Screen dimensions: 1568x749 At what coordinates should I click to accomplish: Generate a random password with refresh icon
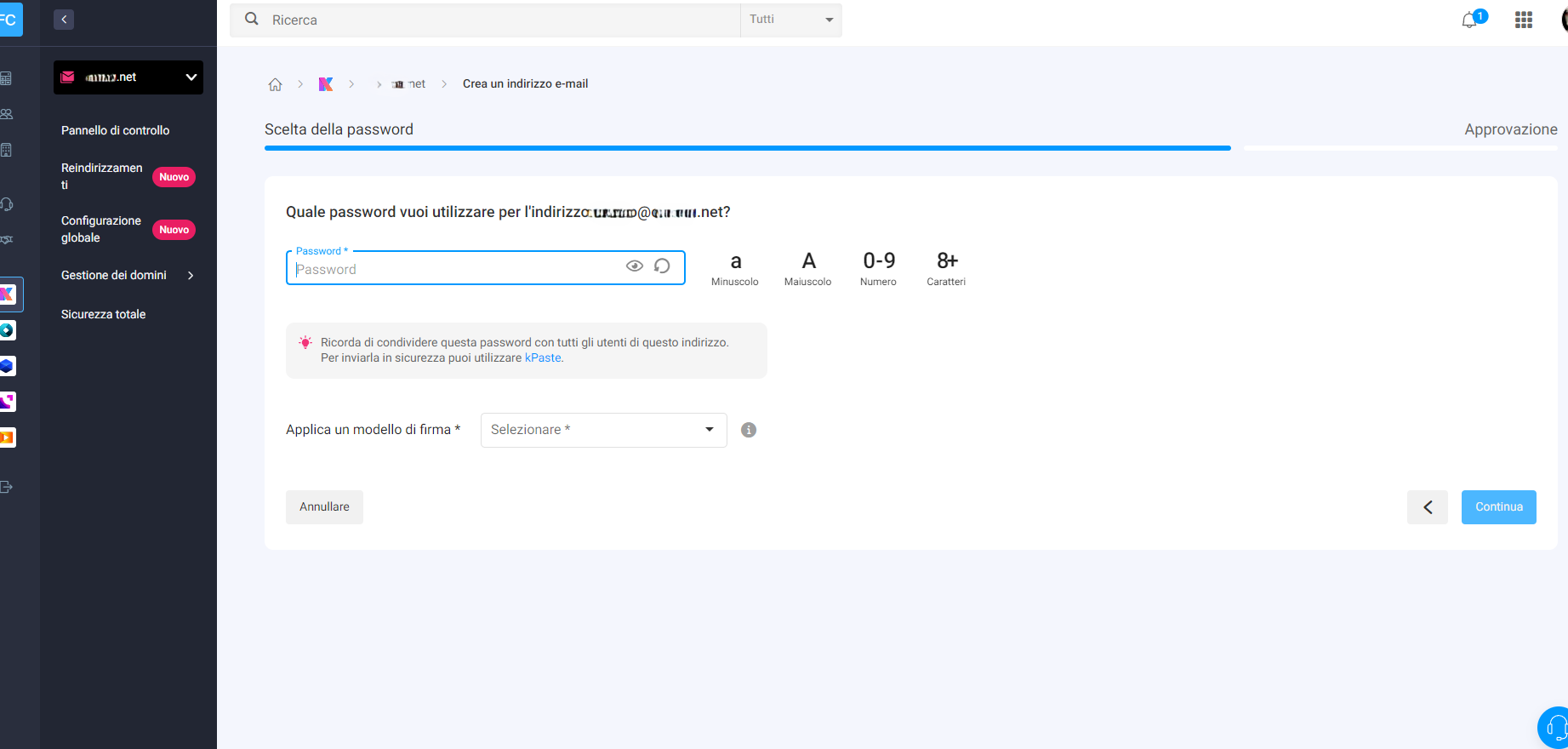tap(662, 266)
